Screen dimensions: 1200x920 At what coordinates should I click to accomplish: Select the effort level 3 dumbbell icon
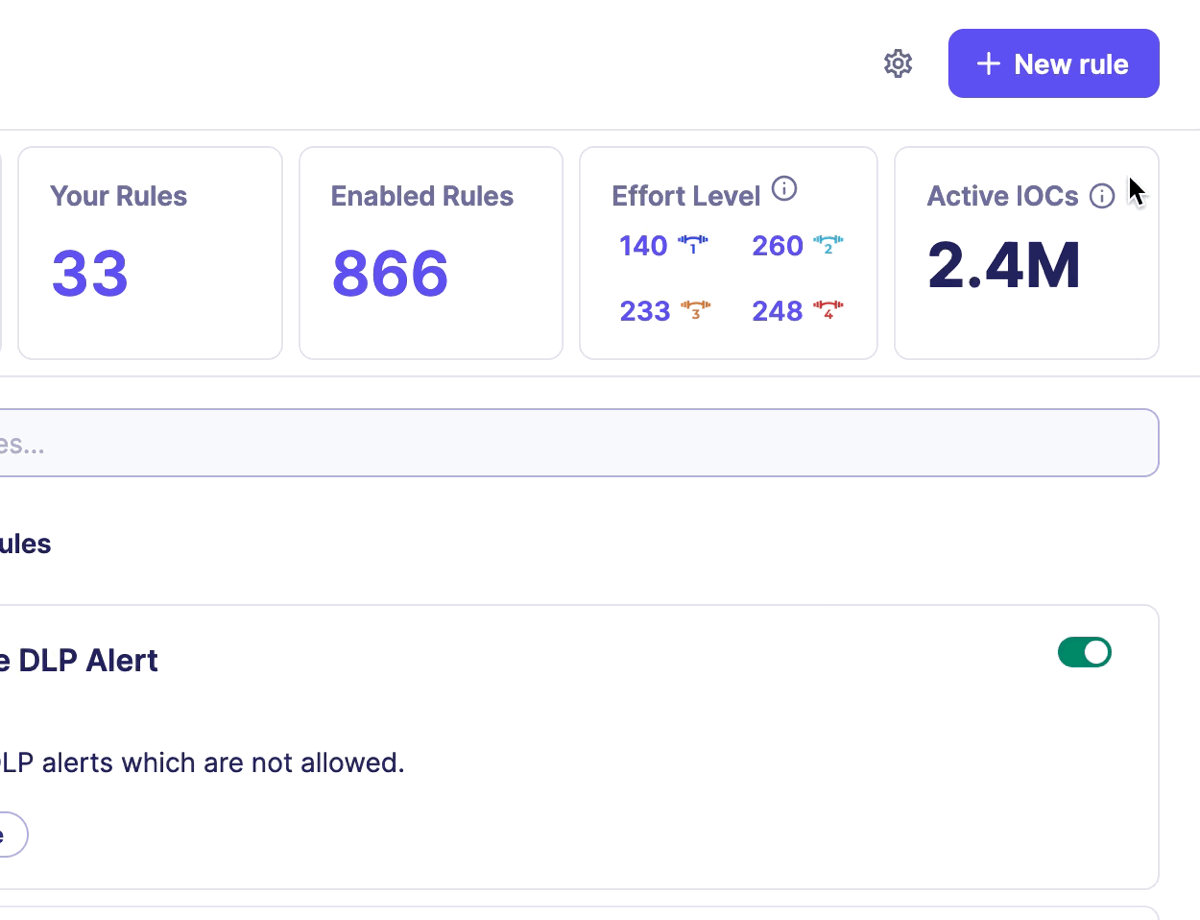(x=695, y=310)
